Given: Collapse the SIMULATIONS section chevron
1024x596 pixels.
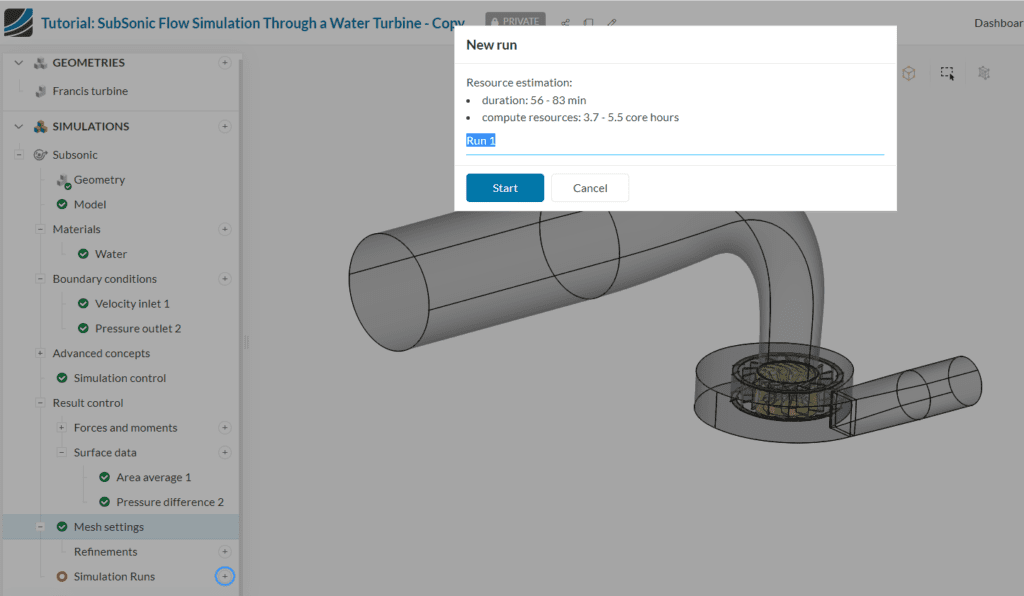Looking at the screenshot, I should click(x=18, y=127).
